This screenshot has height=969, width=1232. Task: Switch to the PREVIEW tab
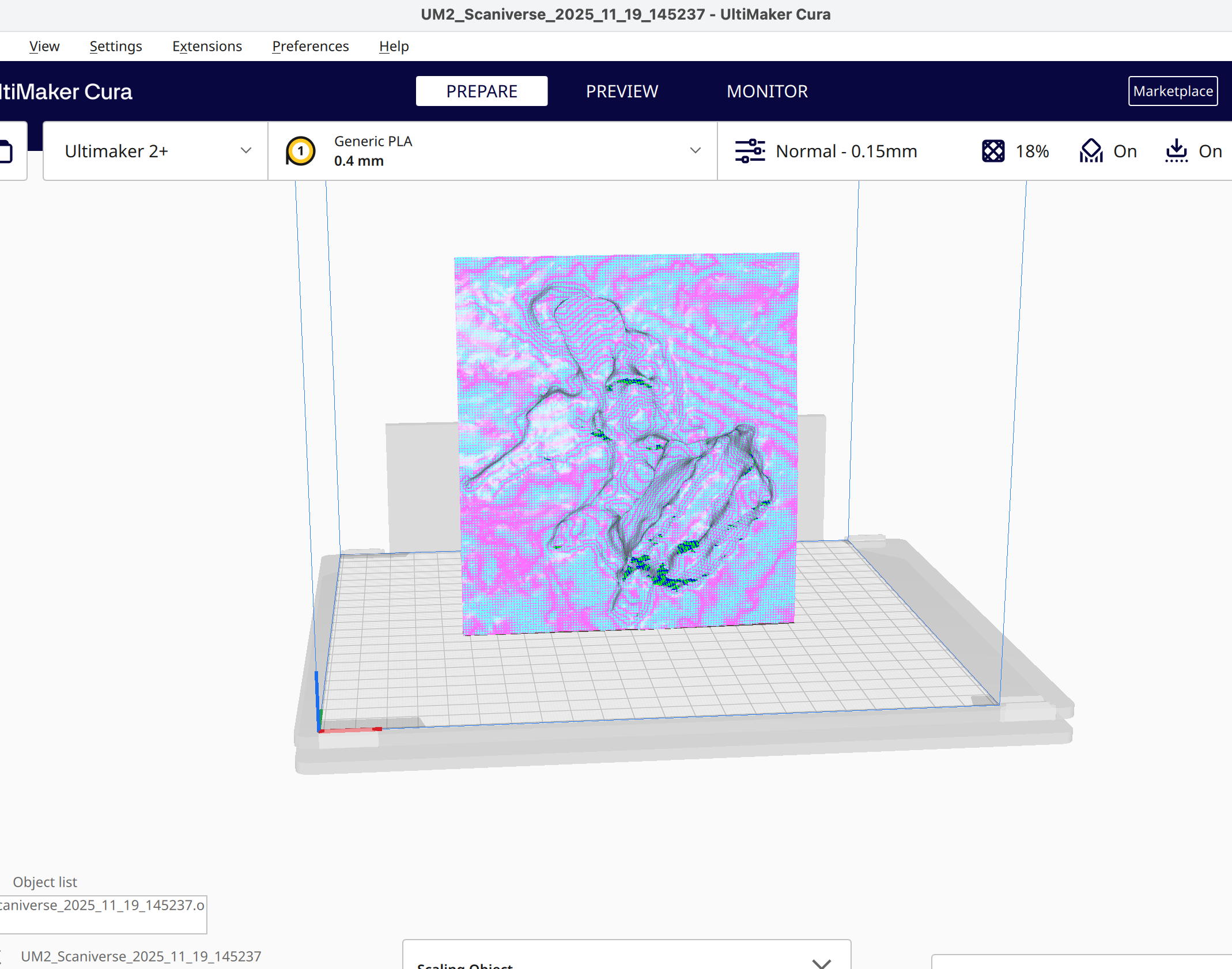622,91
